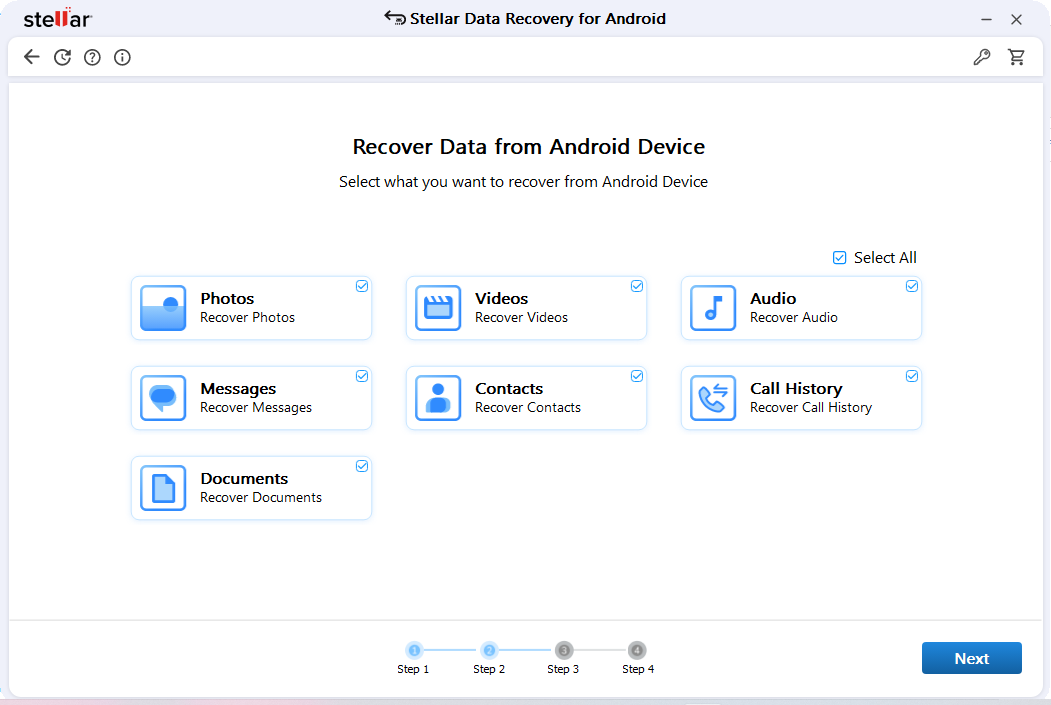This screenshot has width=1051, height=705.
Task: Click the Next button
Action: (971, 658)
